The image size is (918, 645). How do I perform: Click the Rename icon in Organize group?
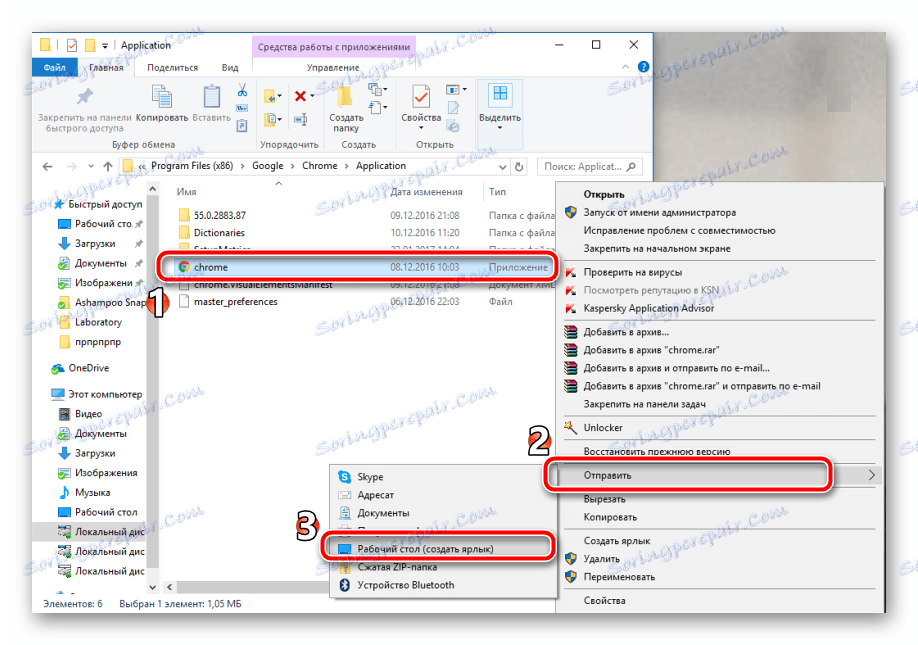[x=300, y=119]
